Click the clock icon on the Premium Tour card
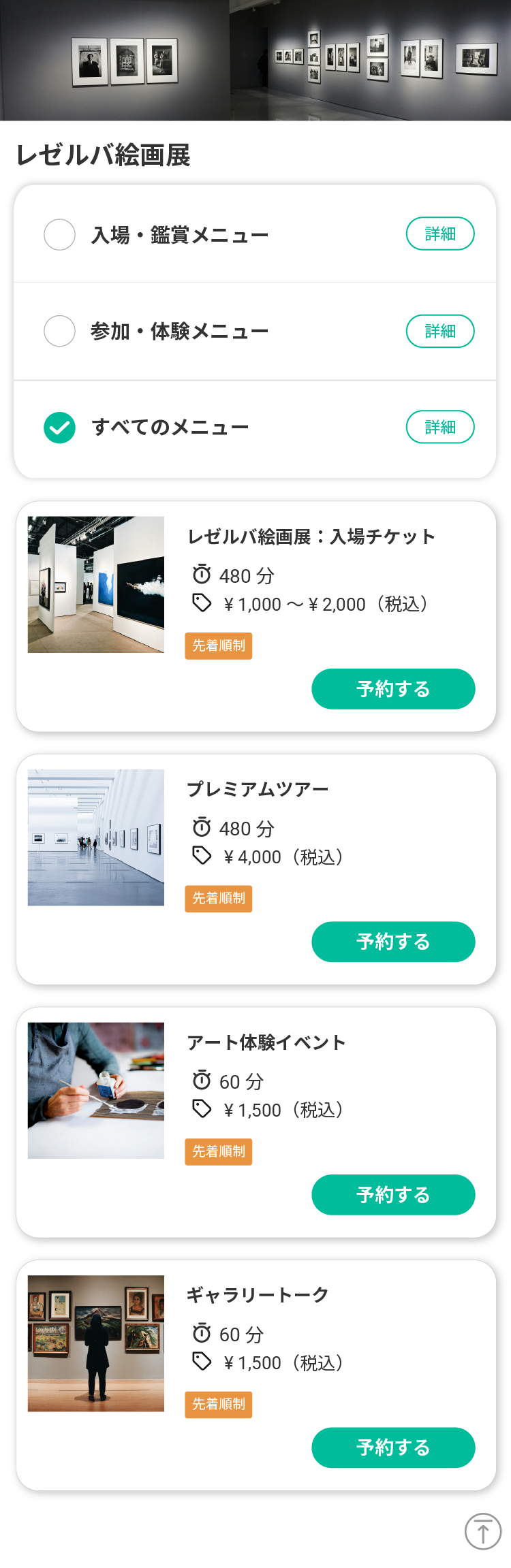Image resolution: width=511 pixels, height=1568 pixels. pyautogui.click(x=202, y=827)
